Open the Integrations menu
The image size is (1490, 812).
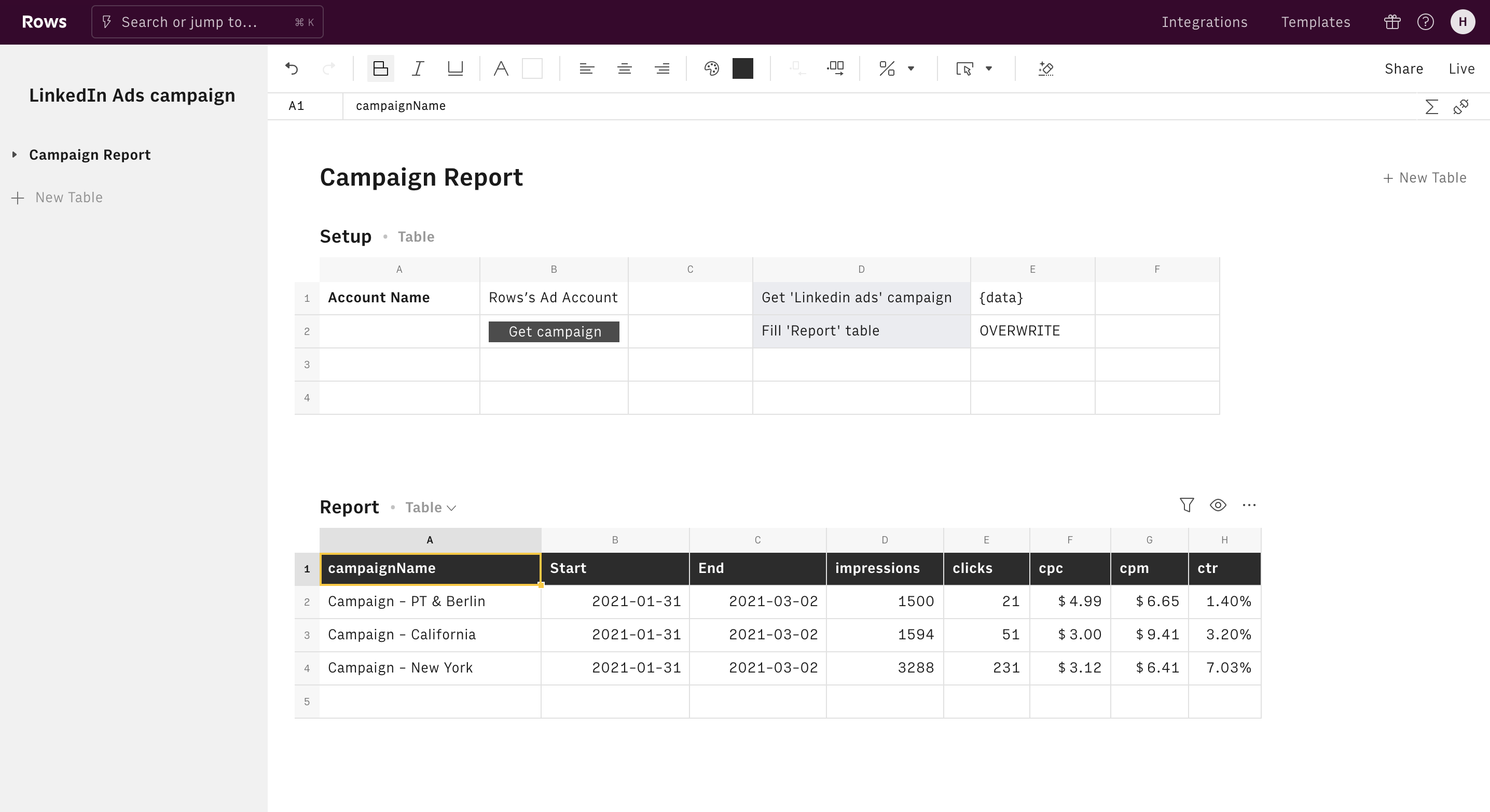(x=1204, y=22)
